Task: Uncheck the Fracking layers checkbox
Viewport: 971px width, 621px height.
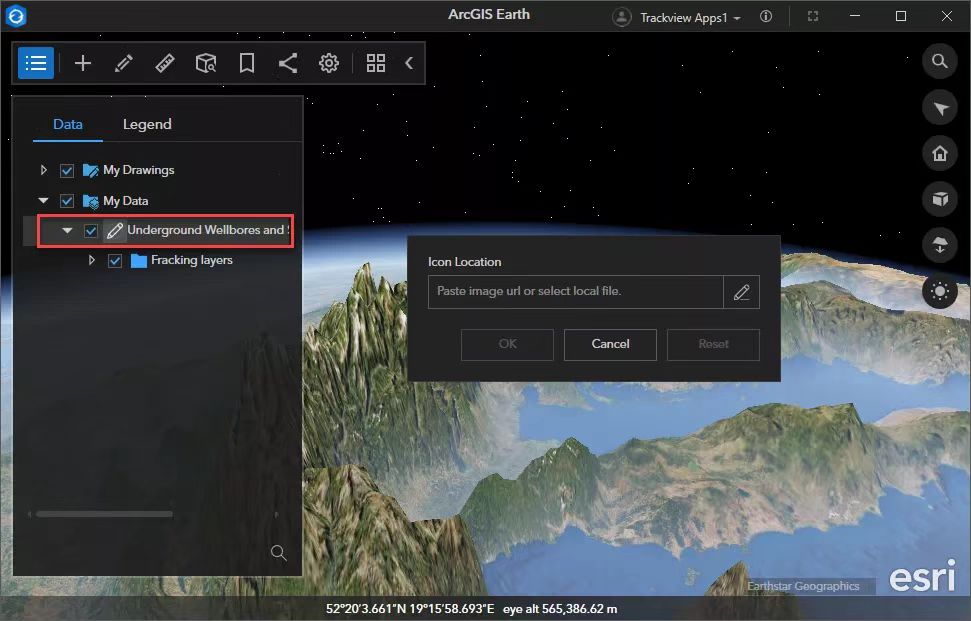Action: click(115, 261)
